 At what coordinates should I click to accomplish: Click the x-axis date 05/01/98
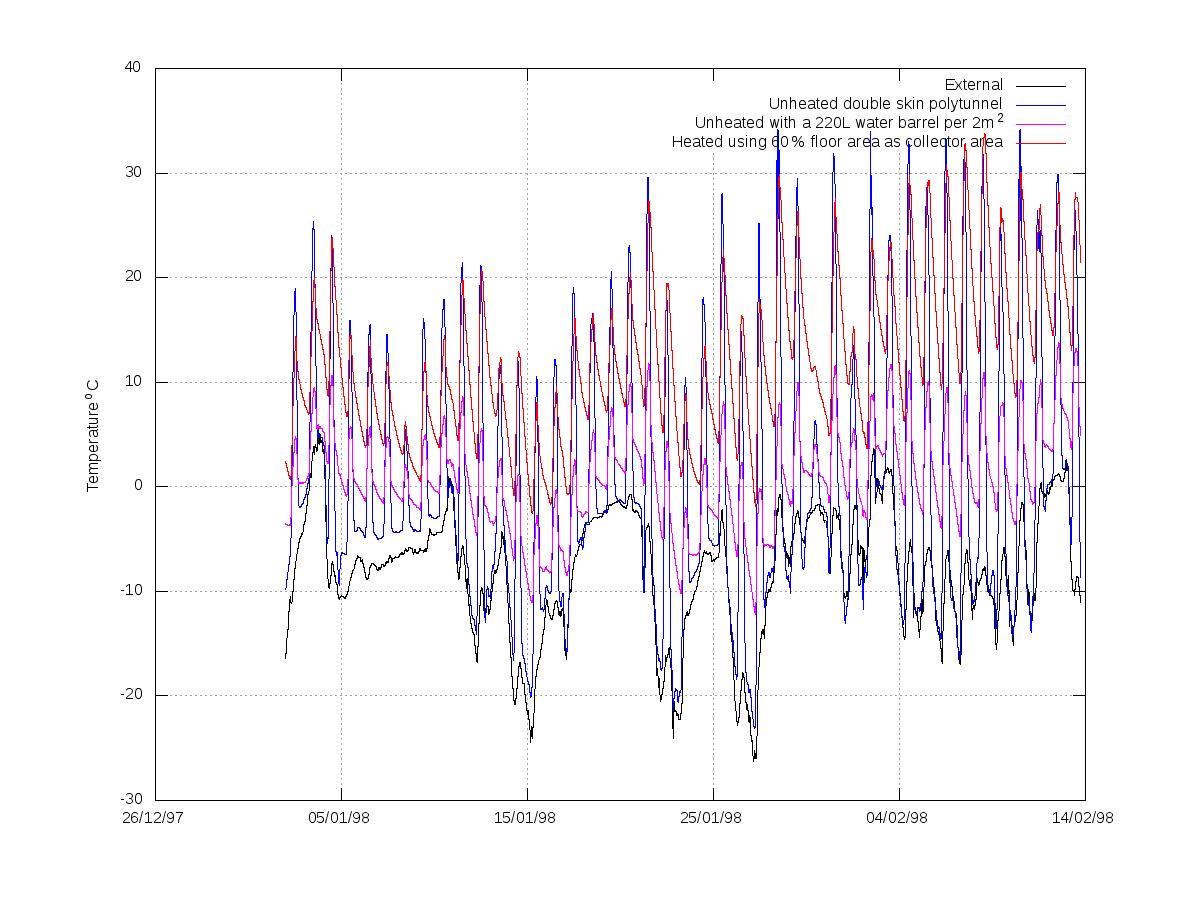tap(341, 817)
